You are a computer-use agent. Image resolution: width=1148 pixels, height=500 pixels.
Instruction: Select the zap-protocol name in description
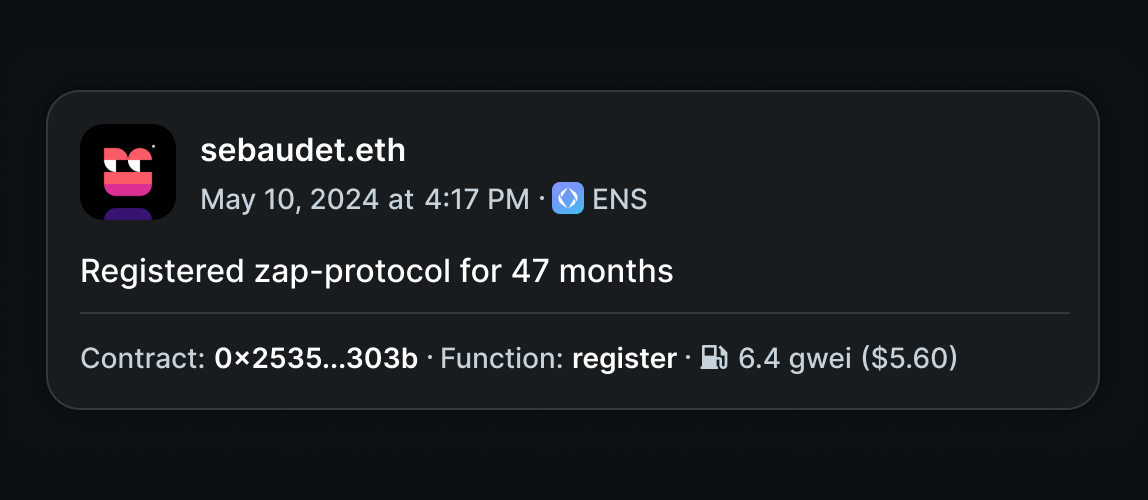(351, 272)
